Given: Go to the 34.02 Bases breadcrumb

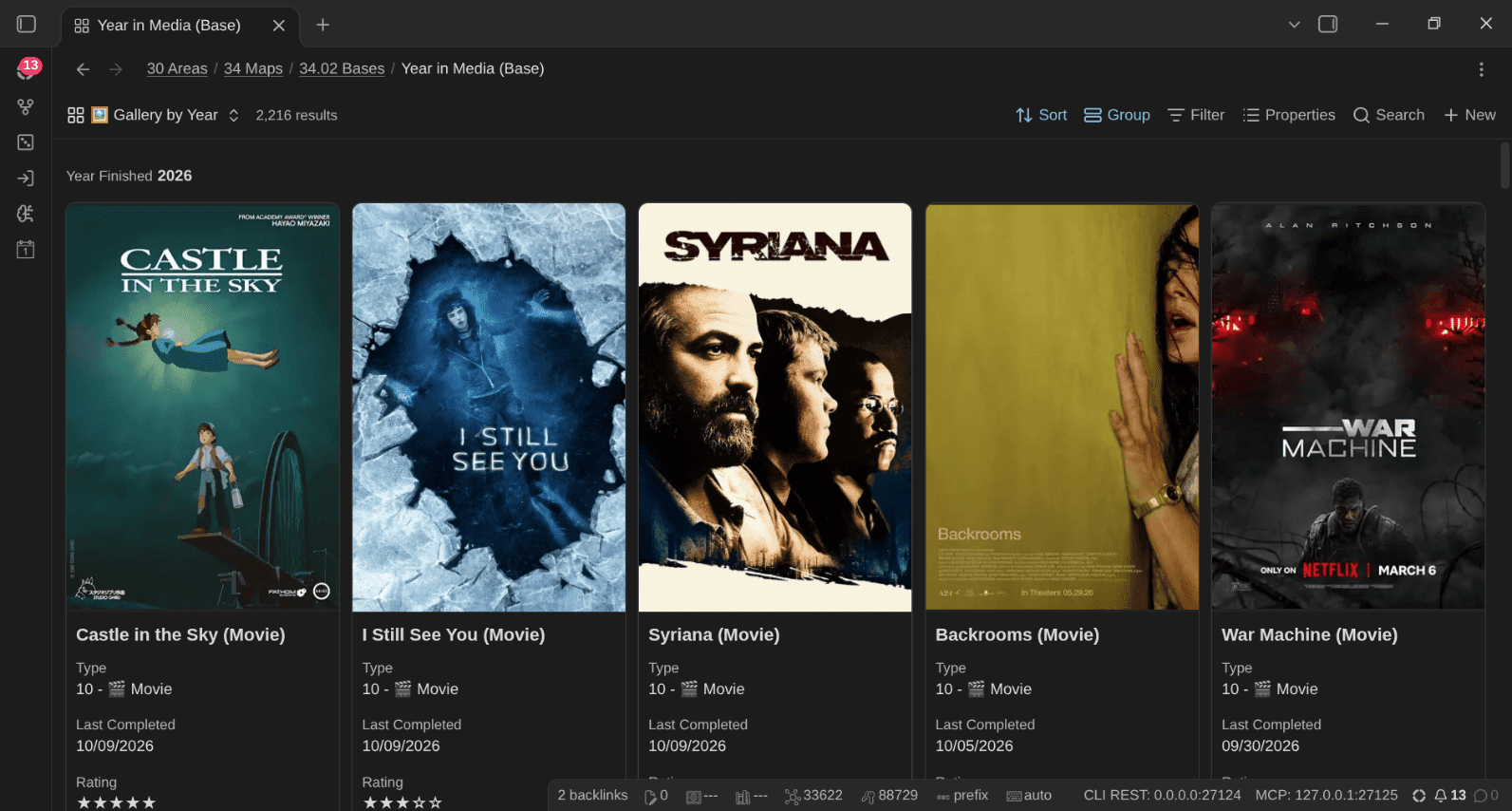Looking at the screenshot, I should (x=342, y=68).
